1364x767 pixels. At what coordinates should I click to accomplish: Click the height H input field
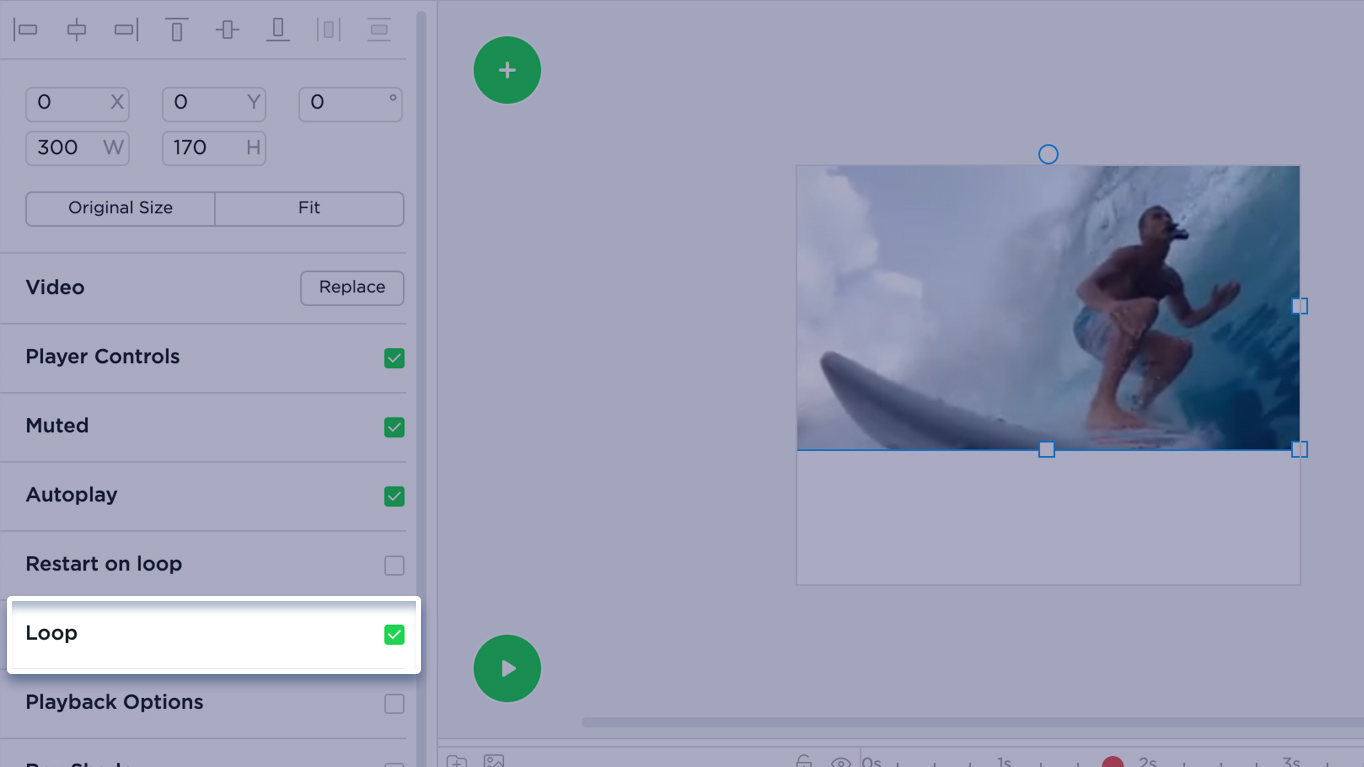(x=214, y=148)
